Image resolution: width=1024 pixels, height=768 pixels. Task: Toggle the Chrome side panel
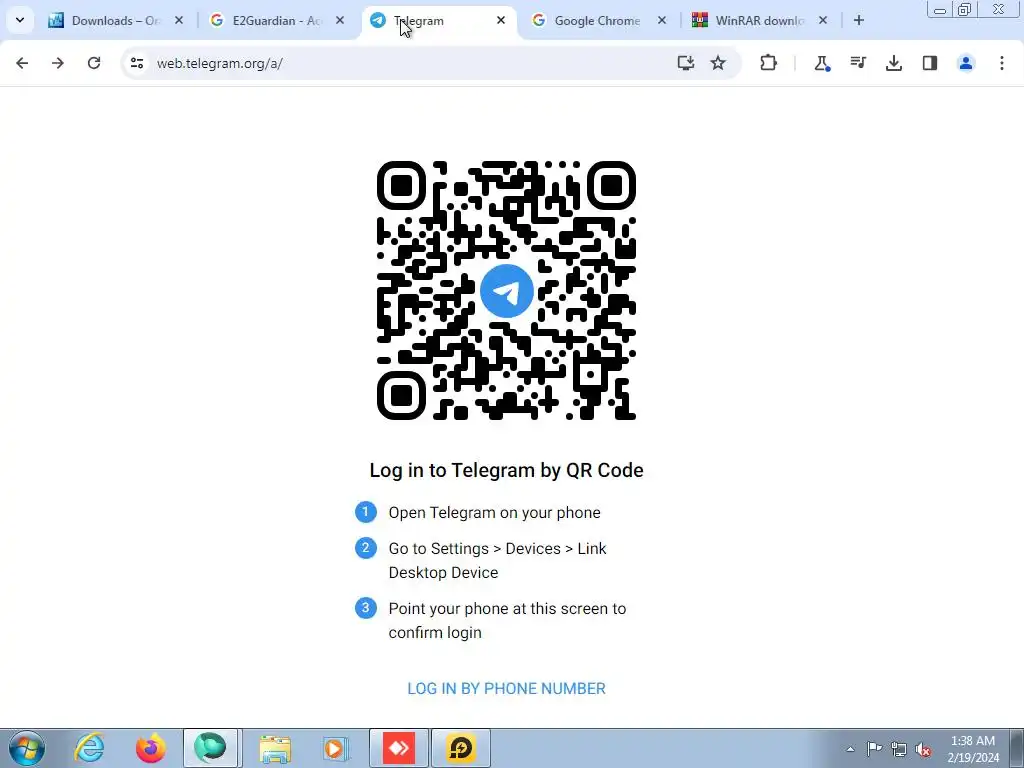point(930,63)
